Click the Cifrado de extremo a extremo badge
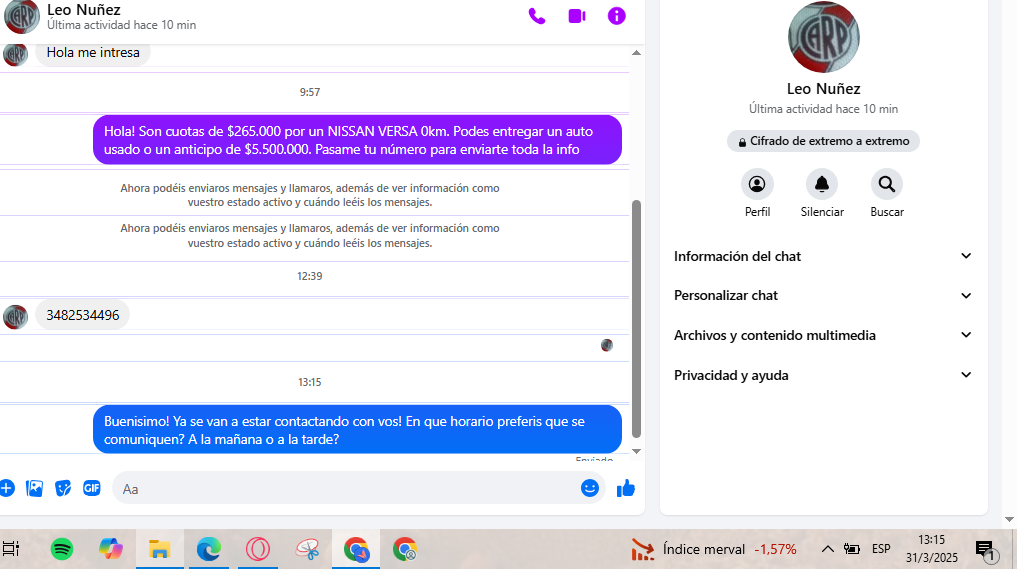 [823, 142]
